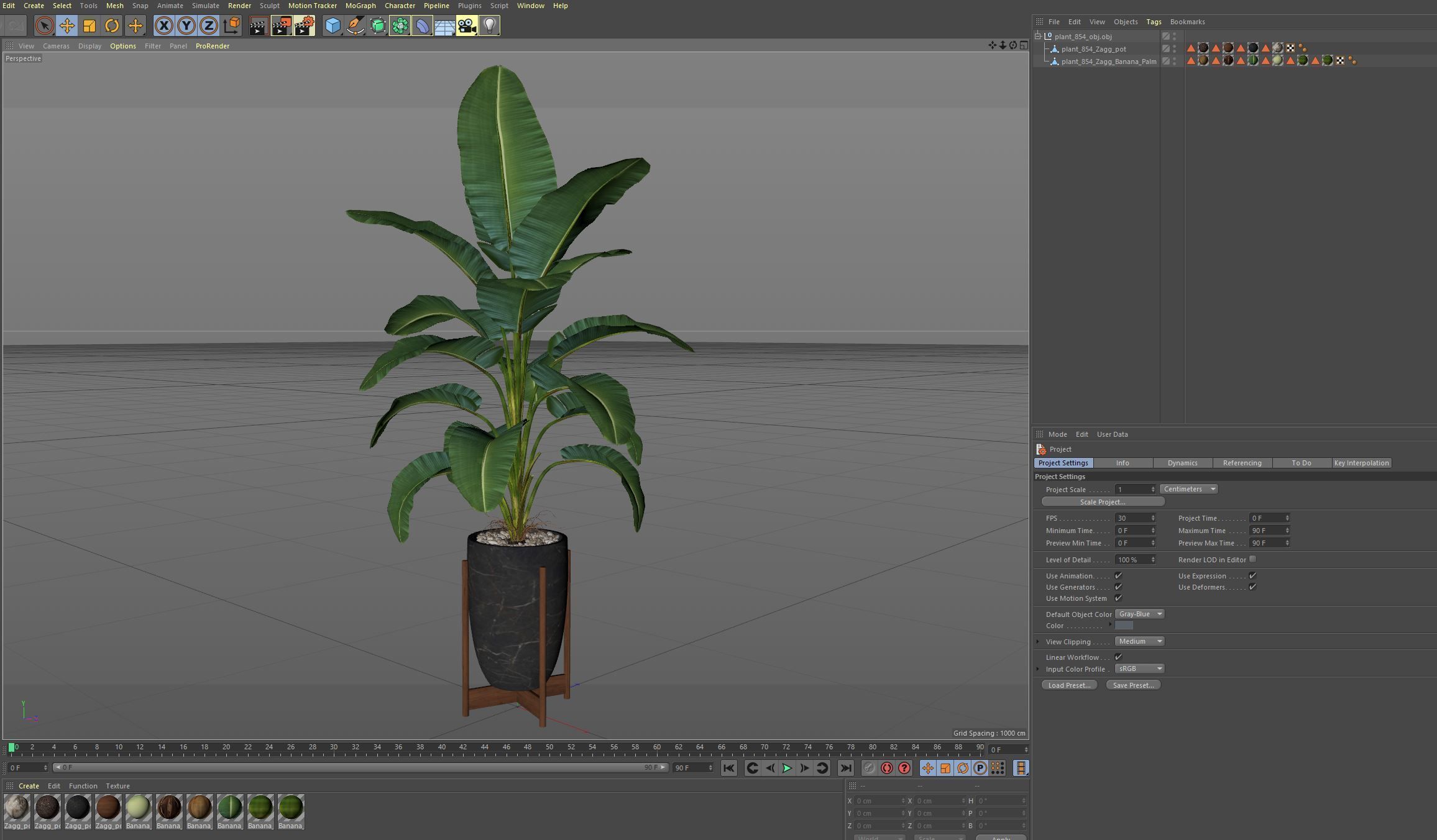This screenshot has height=840, width=1437.
Task: Open the Bend deformer icon
Action: [x=422, y=25]
